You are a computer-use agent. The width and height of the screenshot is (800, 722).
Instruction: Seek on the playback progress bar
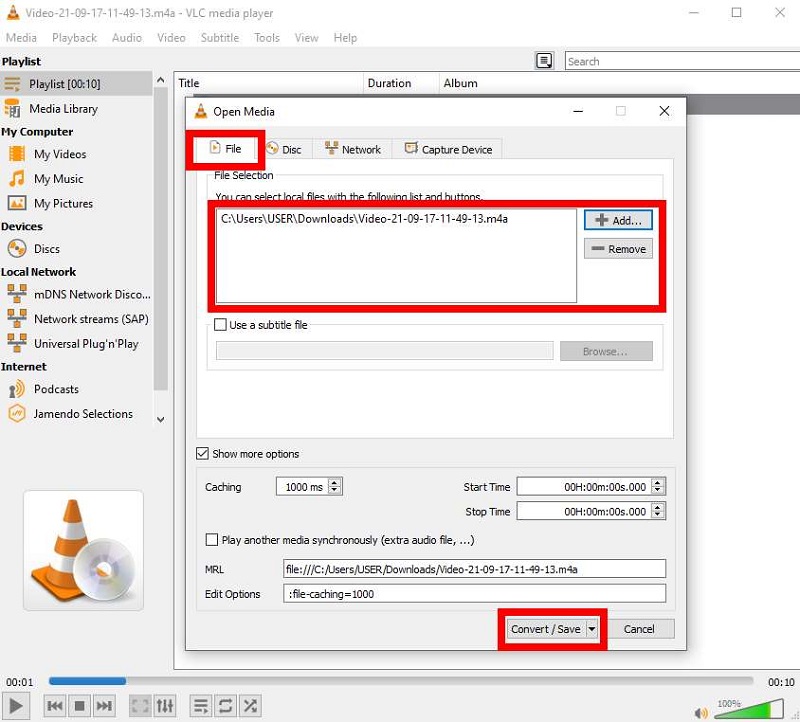[x=401, y=681]
